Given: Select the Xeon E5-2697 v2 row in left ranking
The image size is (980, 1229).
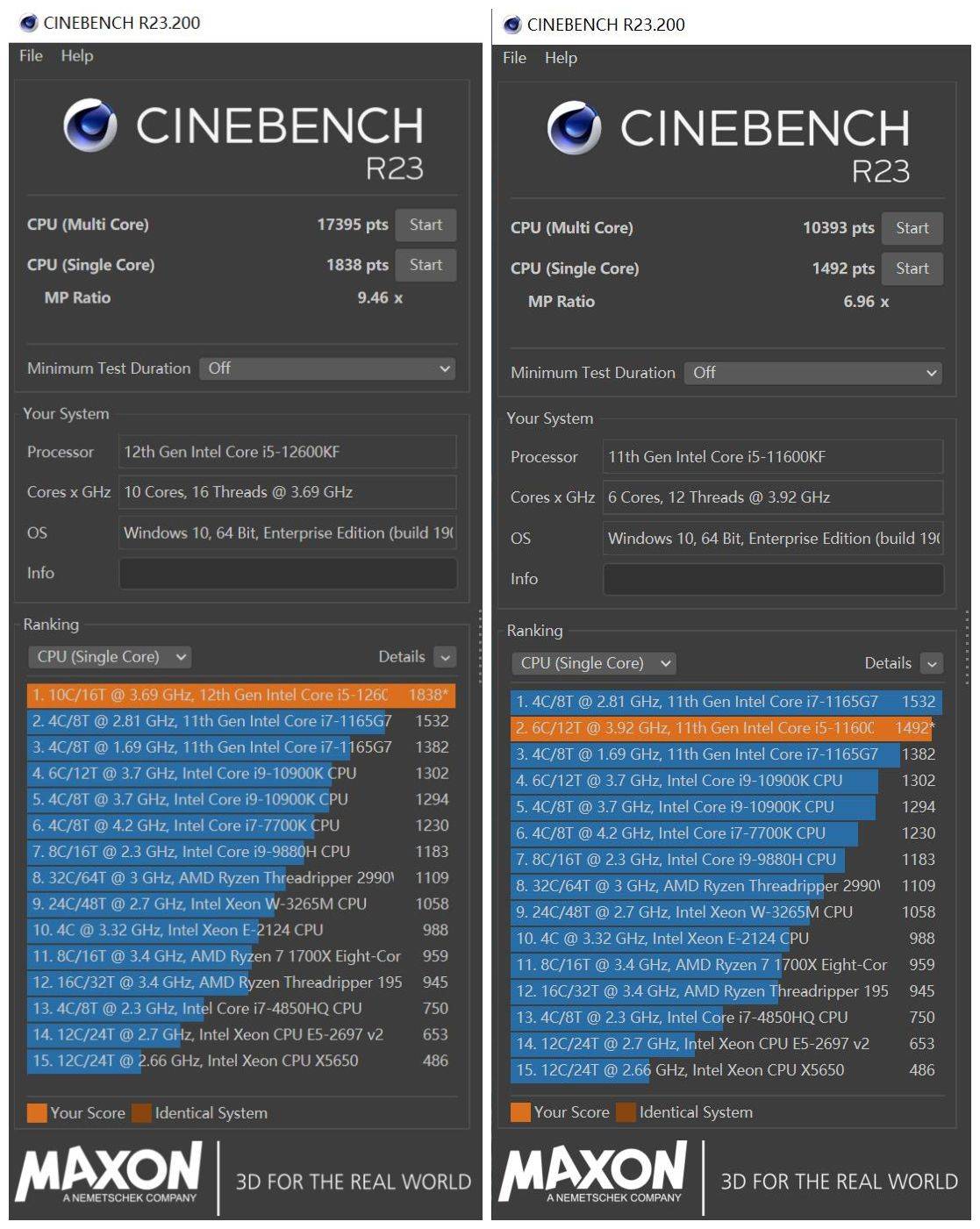Looking at the screenshot, I should click(241, 1034).
